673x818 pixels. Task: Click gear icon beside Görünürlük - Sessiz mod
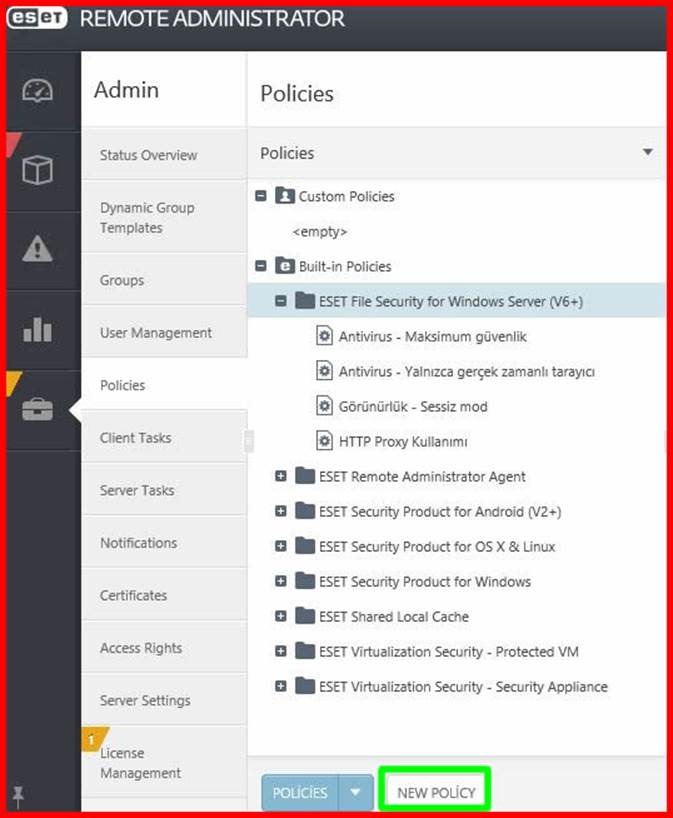click(x=324, y=405)
